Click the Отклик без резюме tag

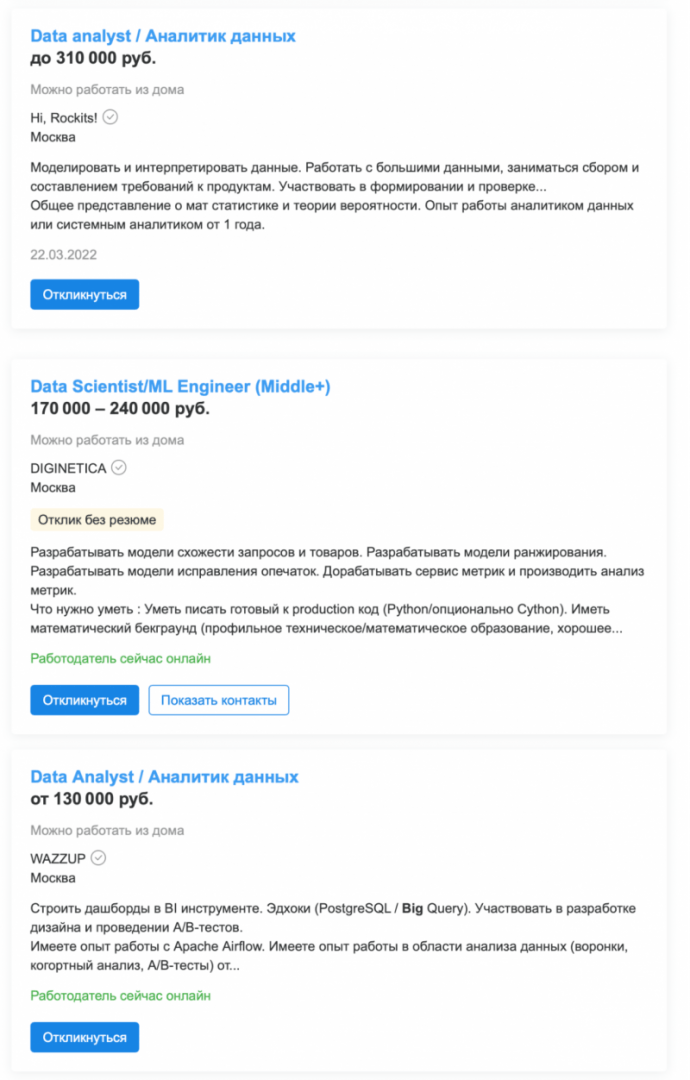(x=94, y=520)
